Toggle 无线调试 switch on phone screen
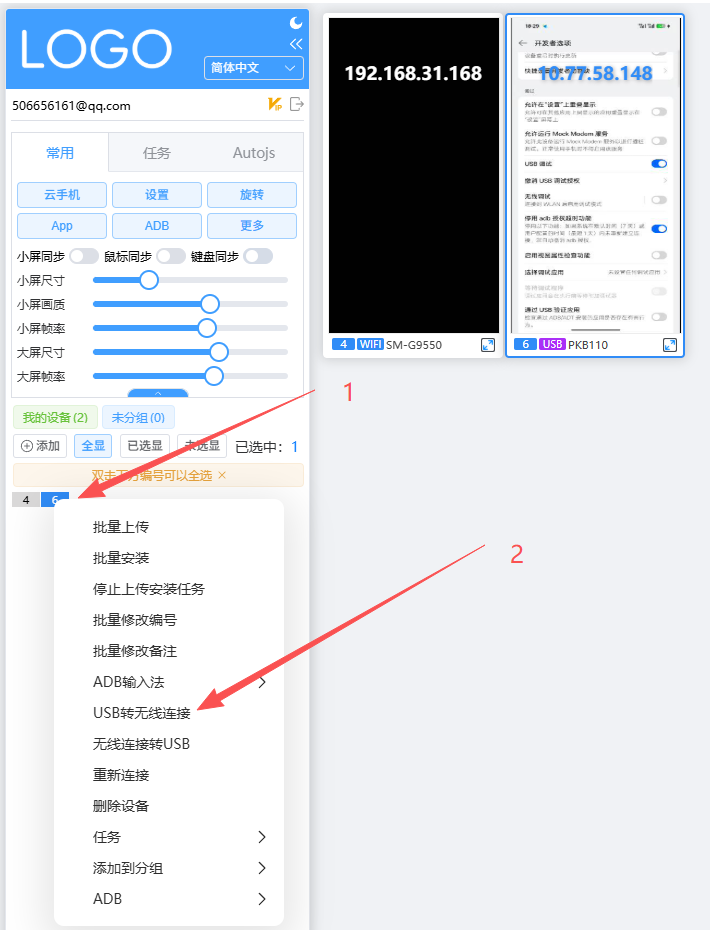The width and height of the screenshot is (710, 930). coord(659,200)
